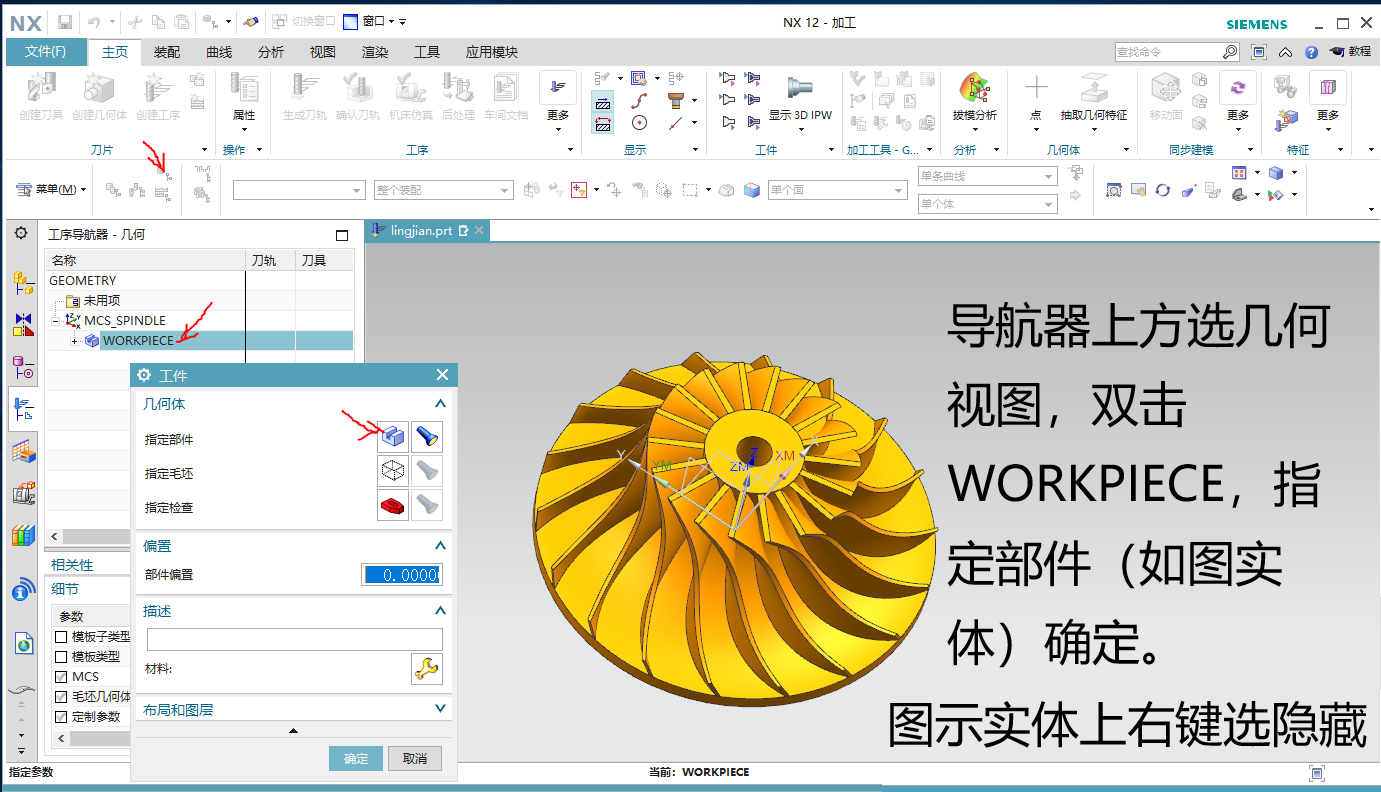Collapse the 描述 section in dialog

pos(440,611)
